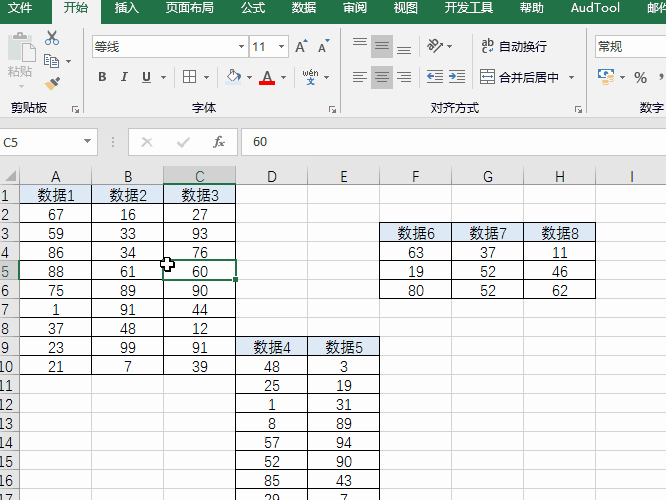Click the confirm checkmark in formula bar
Screen dimensions: 666x500
[x=183, y=142]
